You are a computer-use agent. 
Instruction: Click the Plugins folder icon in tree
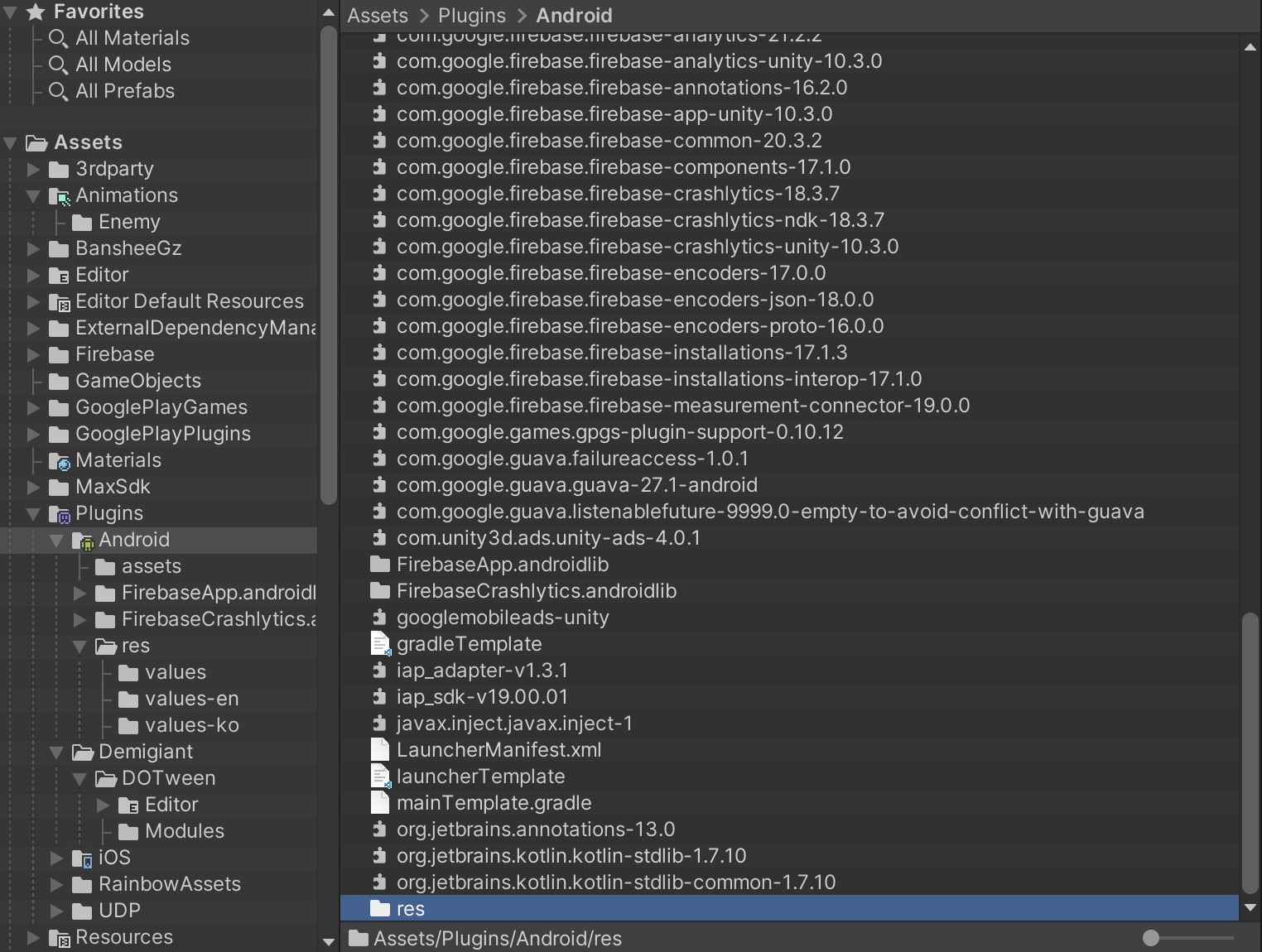pos(59,514)
